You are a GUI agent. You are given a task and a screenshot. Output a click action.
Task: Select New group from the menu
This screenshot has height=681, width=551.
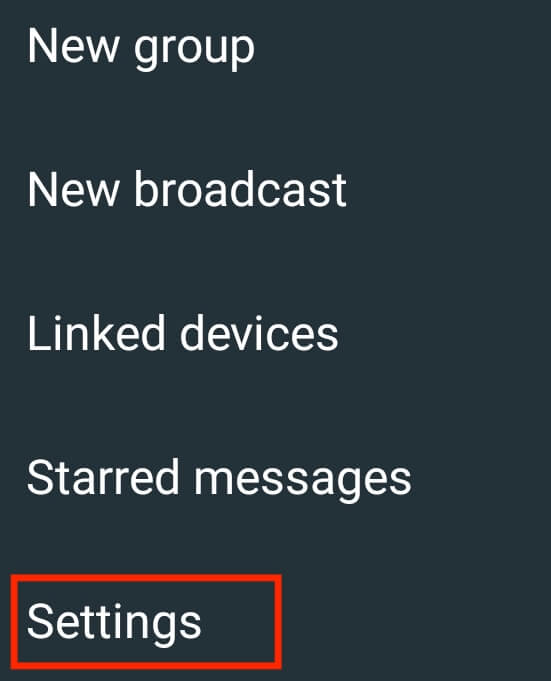coord(141,48)
